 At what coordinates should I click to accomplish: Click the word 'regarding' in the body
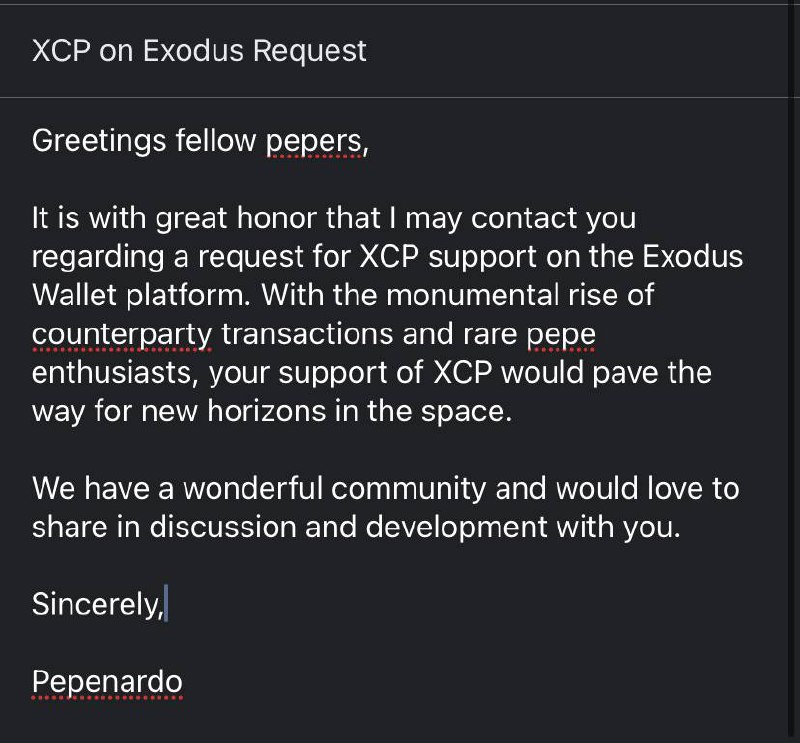(98, 257)
